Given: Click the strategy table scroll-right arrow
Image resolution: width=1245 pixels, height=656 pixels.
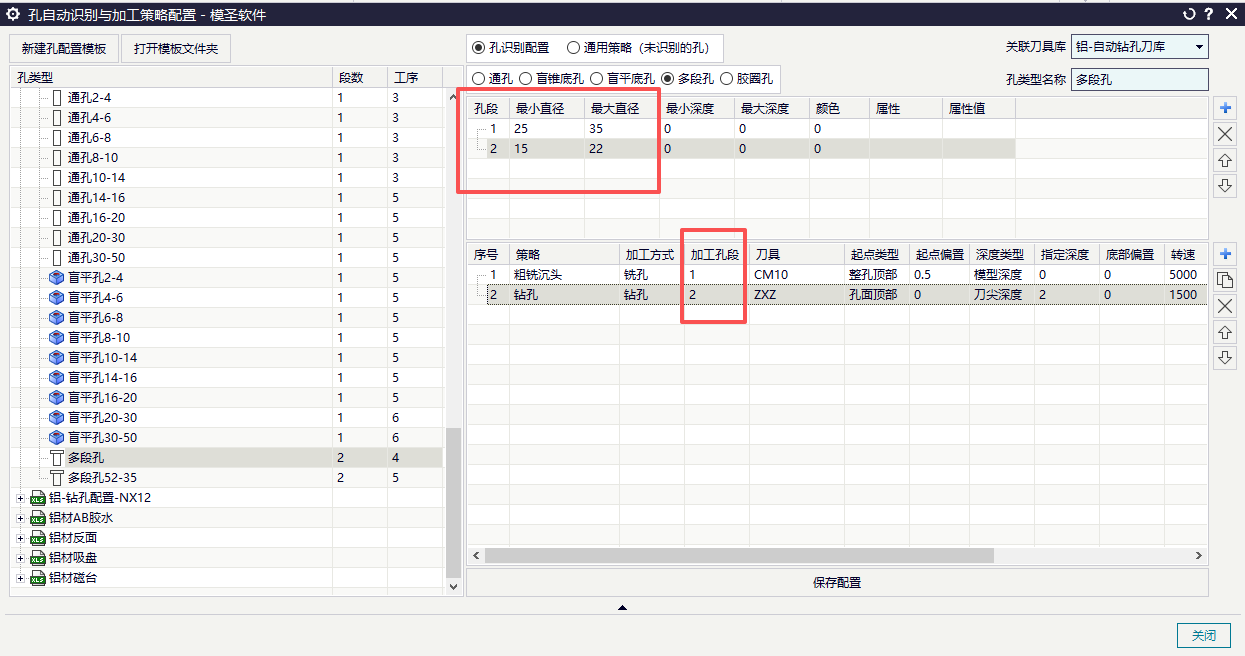Looking at the screenshot, I should pyautogui.click(x=1200, y=555).
